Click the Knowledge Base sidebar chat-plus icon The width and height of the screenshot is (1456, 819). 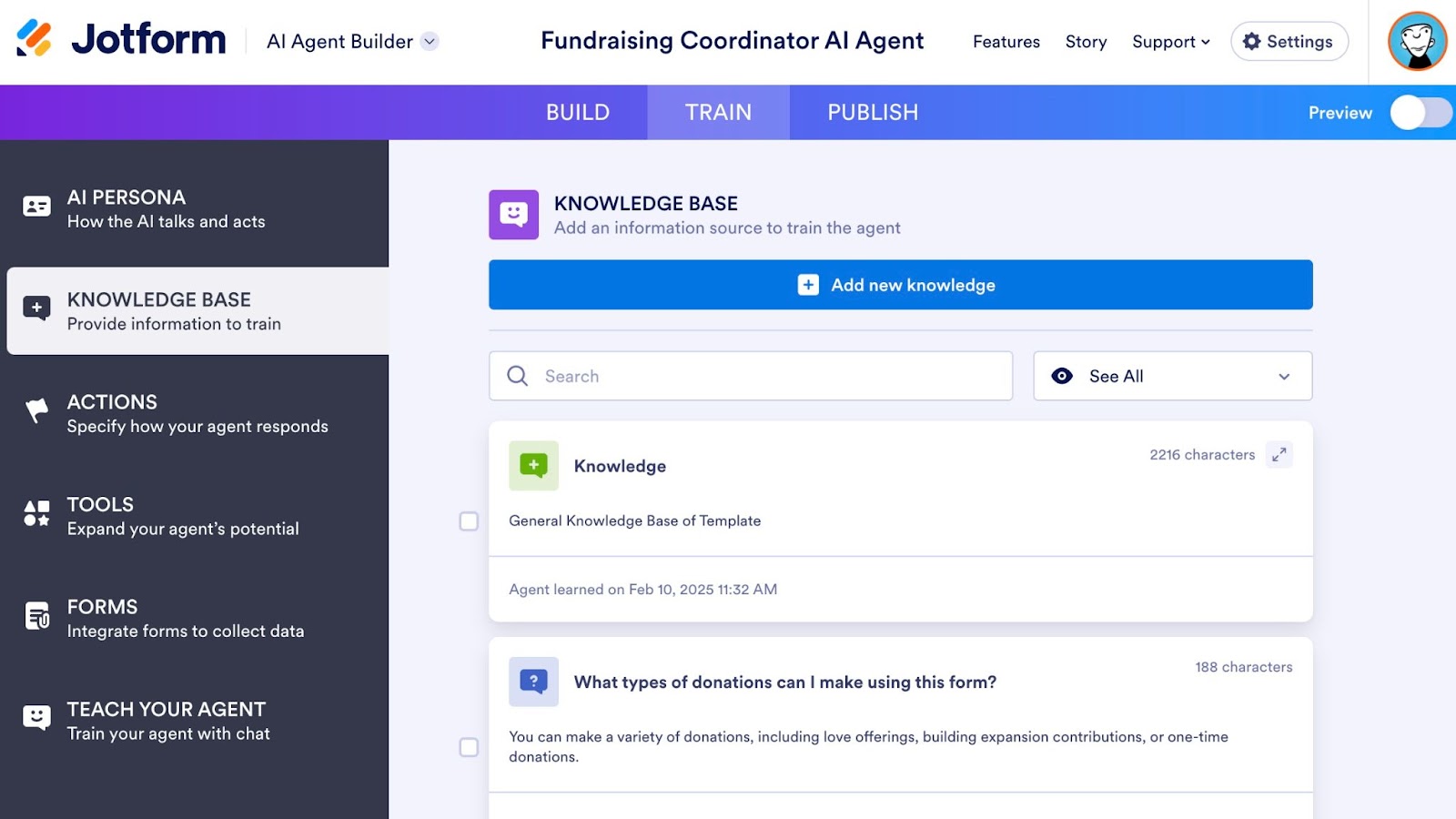point(36,308)
